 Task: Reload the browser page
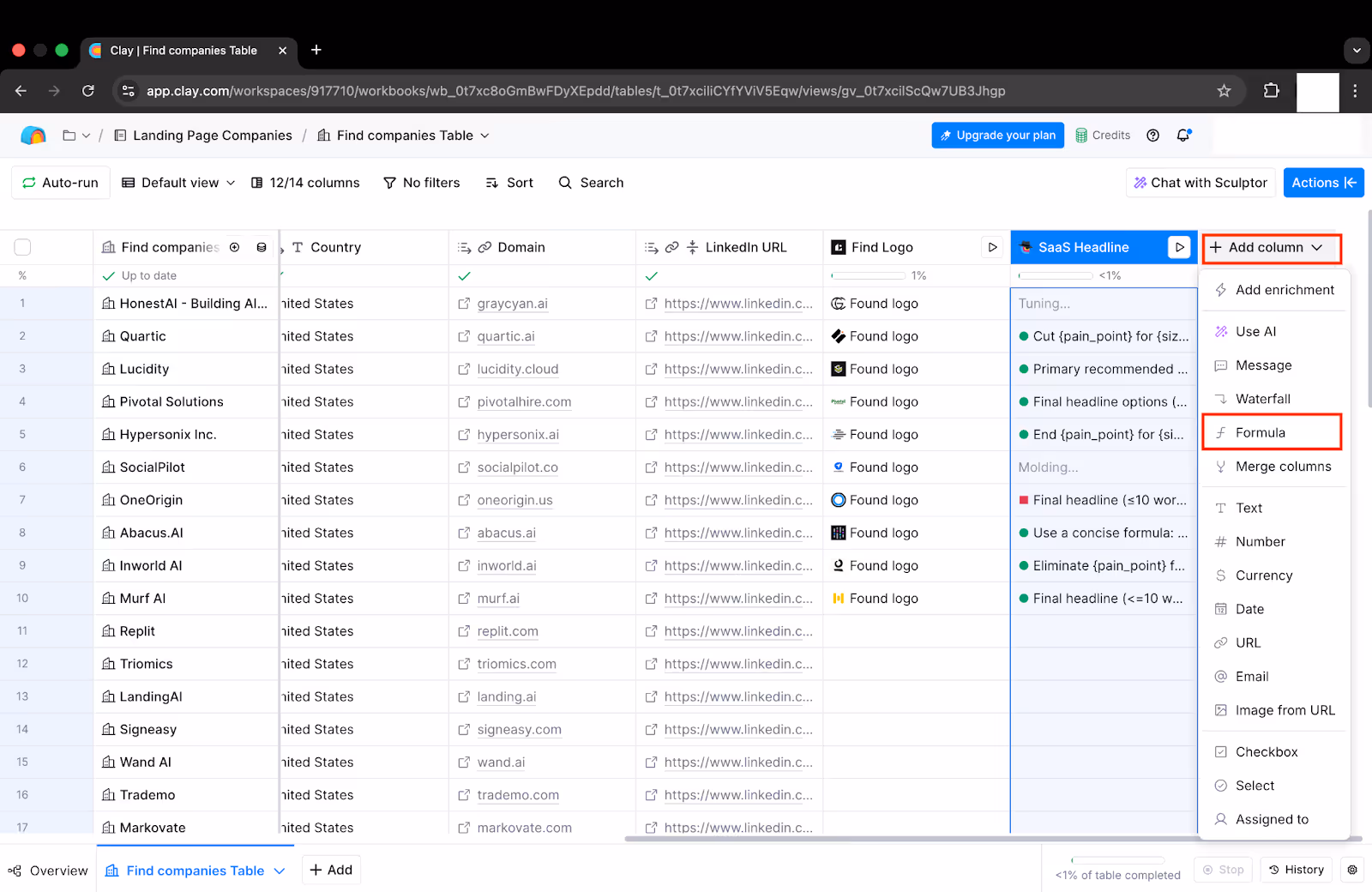(x=87, y=91)
